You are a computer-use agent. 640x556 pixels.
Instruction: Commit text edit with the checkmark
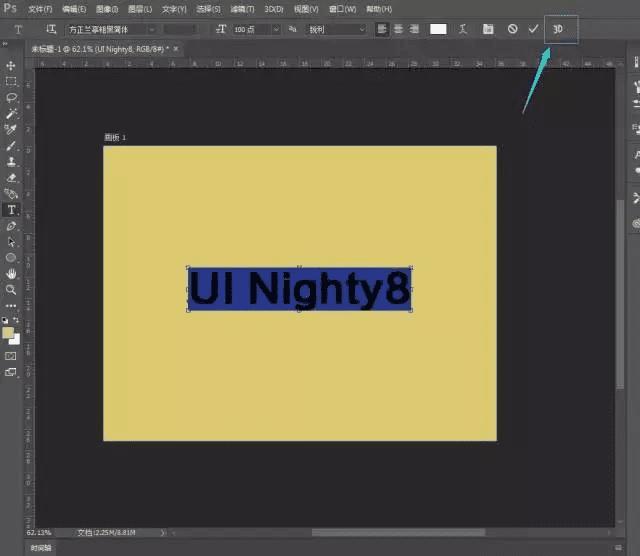pos(533,29)
